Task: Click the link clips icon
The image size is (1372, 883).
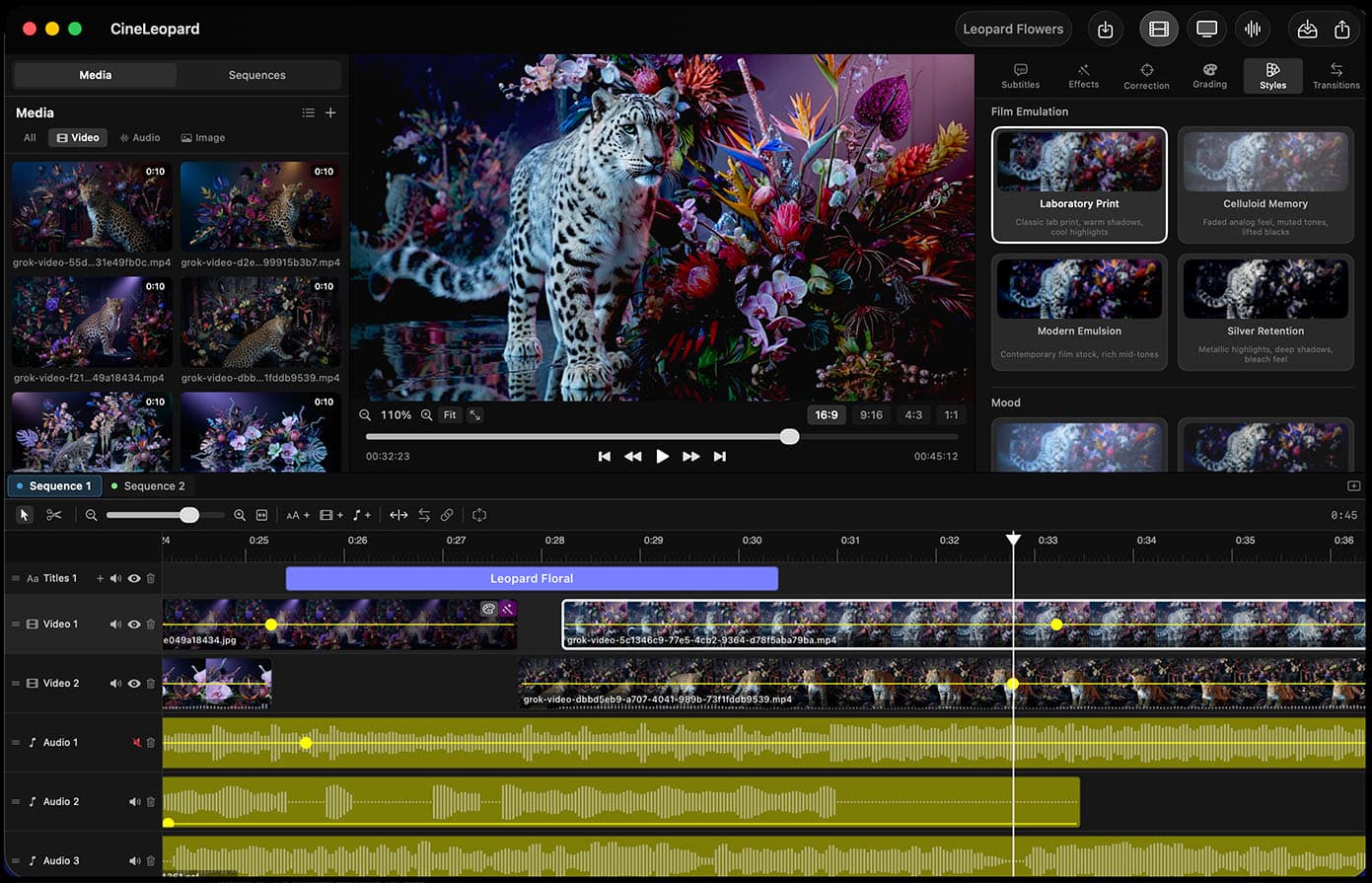Action: (x=447, y=514)
